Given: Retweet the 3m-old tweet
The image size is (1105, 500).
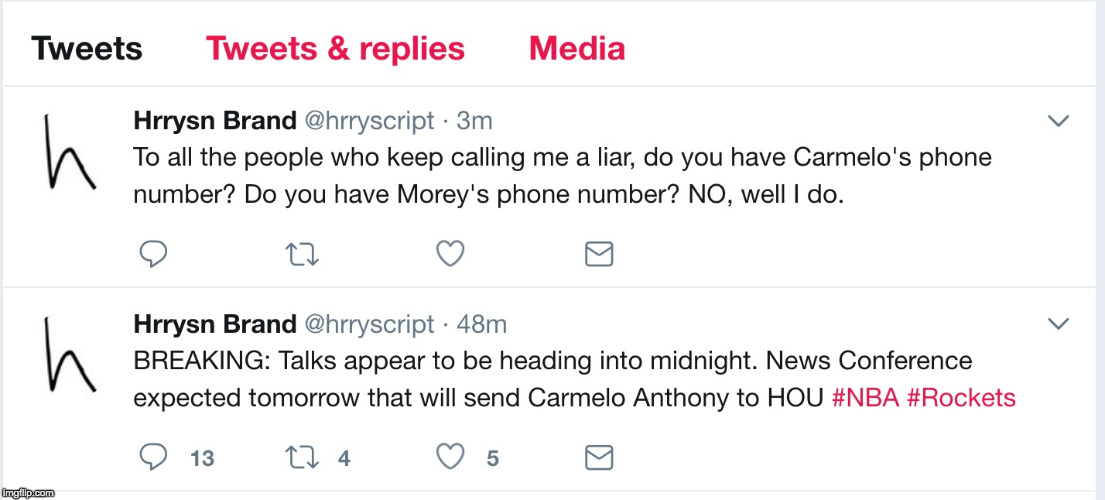Looking at the screenshot, I should click(x=300, y=255).
